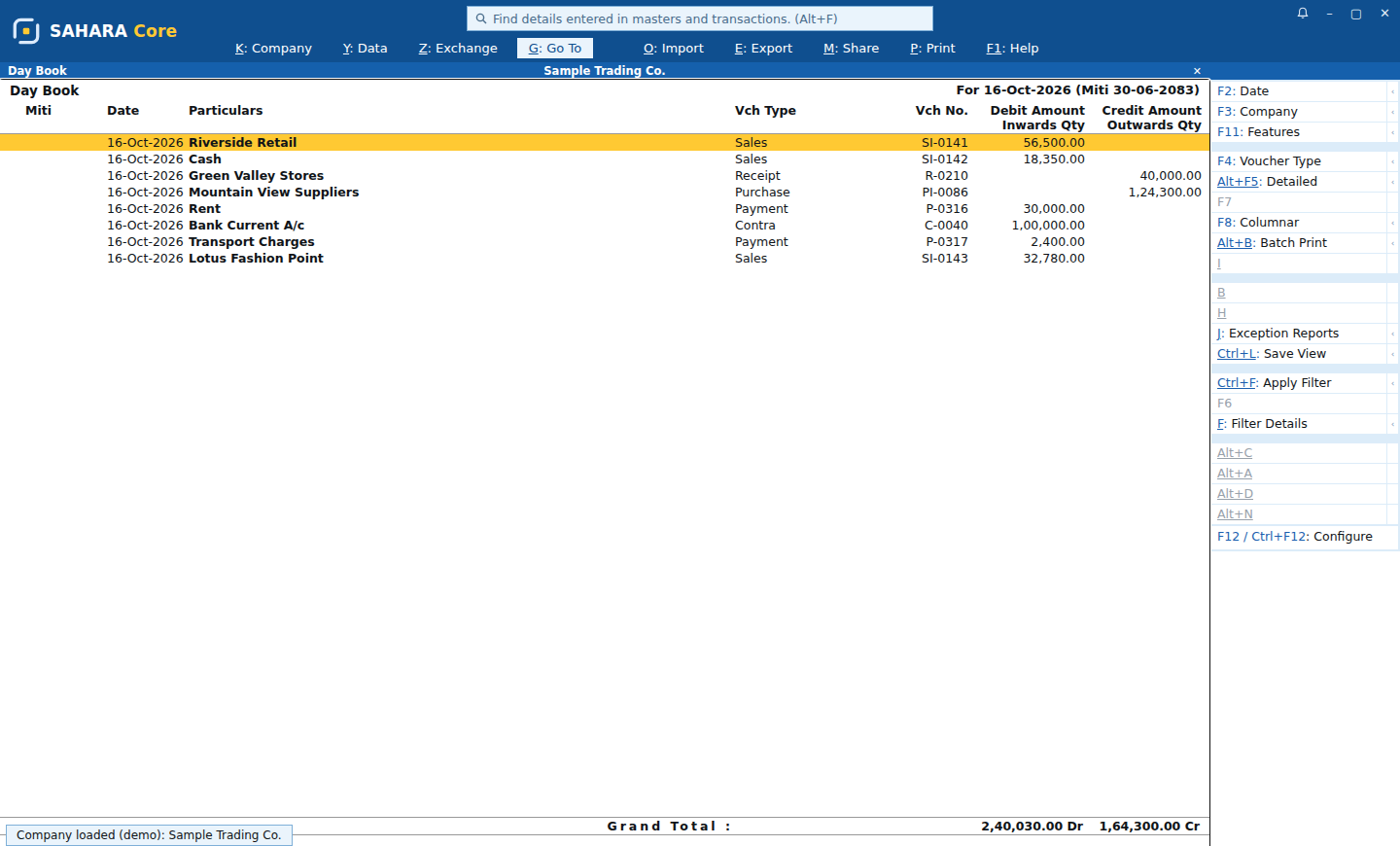
Task: Click the chevron beside F2: Date
Action: [x=1392, y=91]
